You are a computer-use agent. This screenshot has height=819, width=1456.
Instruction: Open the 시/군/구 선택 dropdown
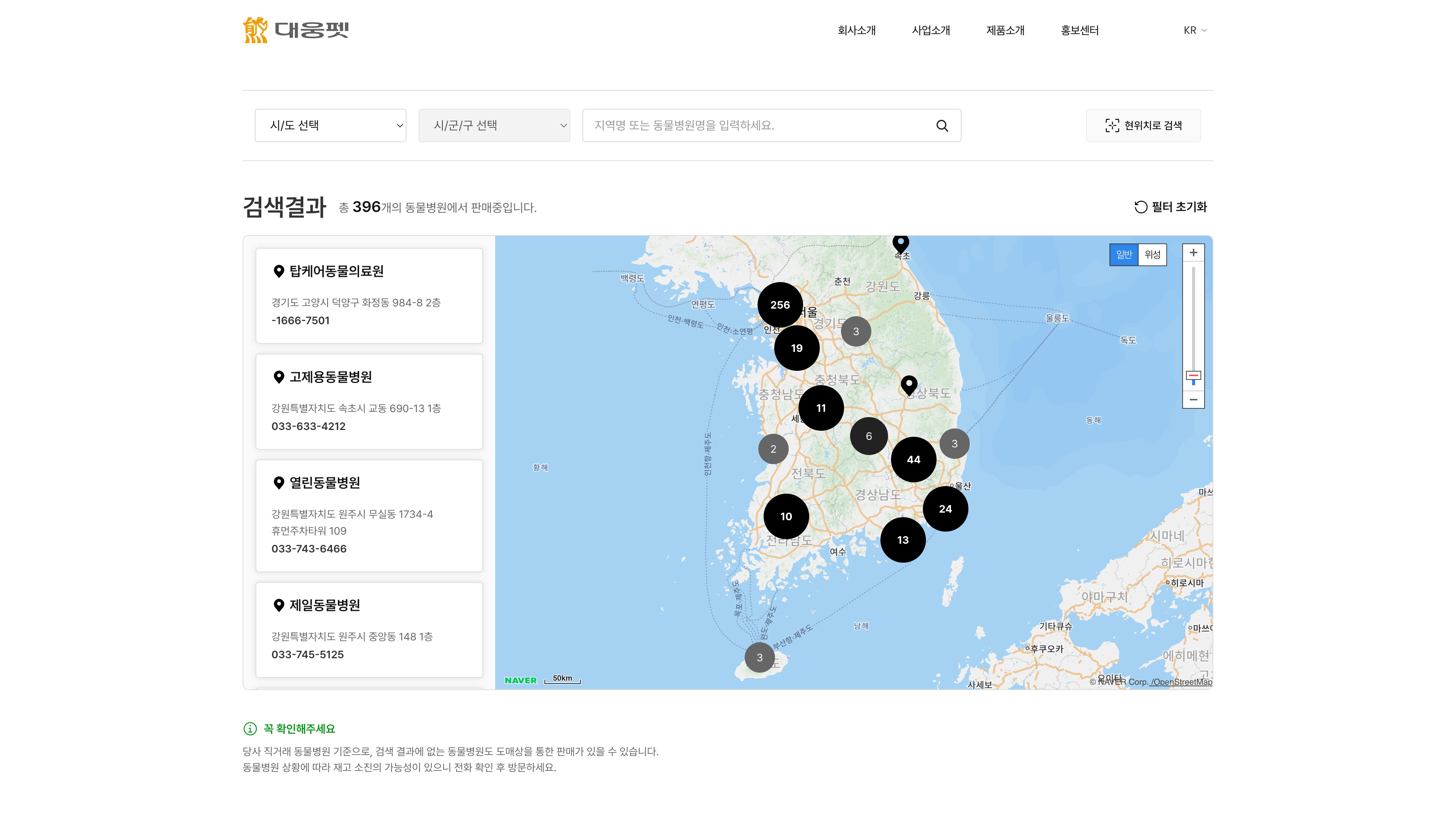click(x=494, y=126)
